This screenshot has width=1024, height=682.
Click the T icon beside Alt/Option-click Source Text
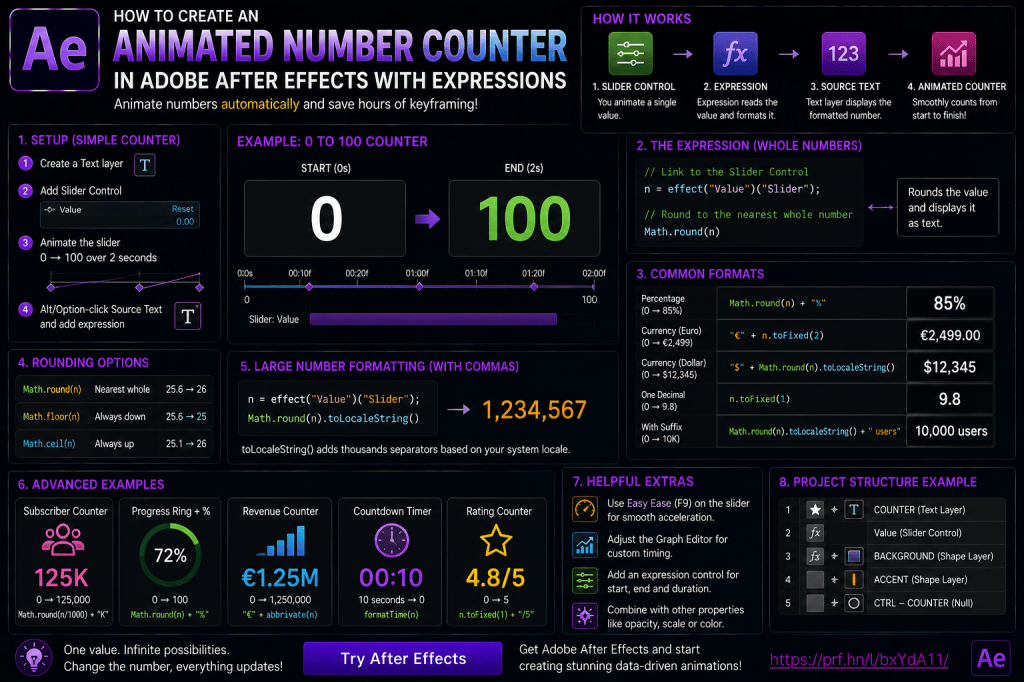tap(187, 316)
